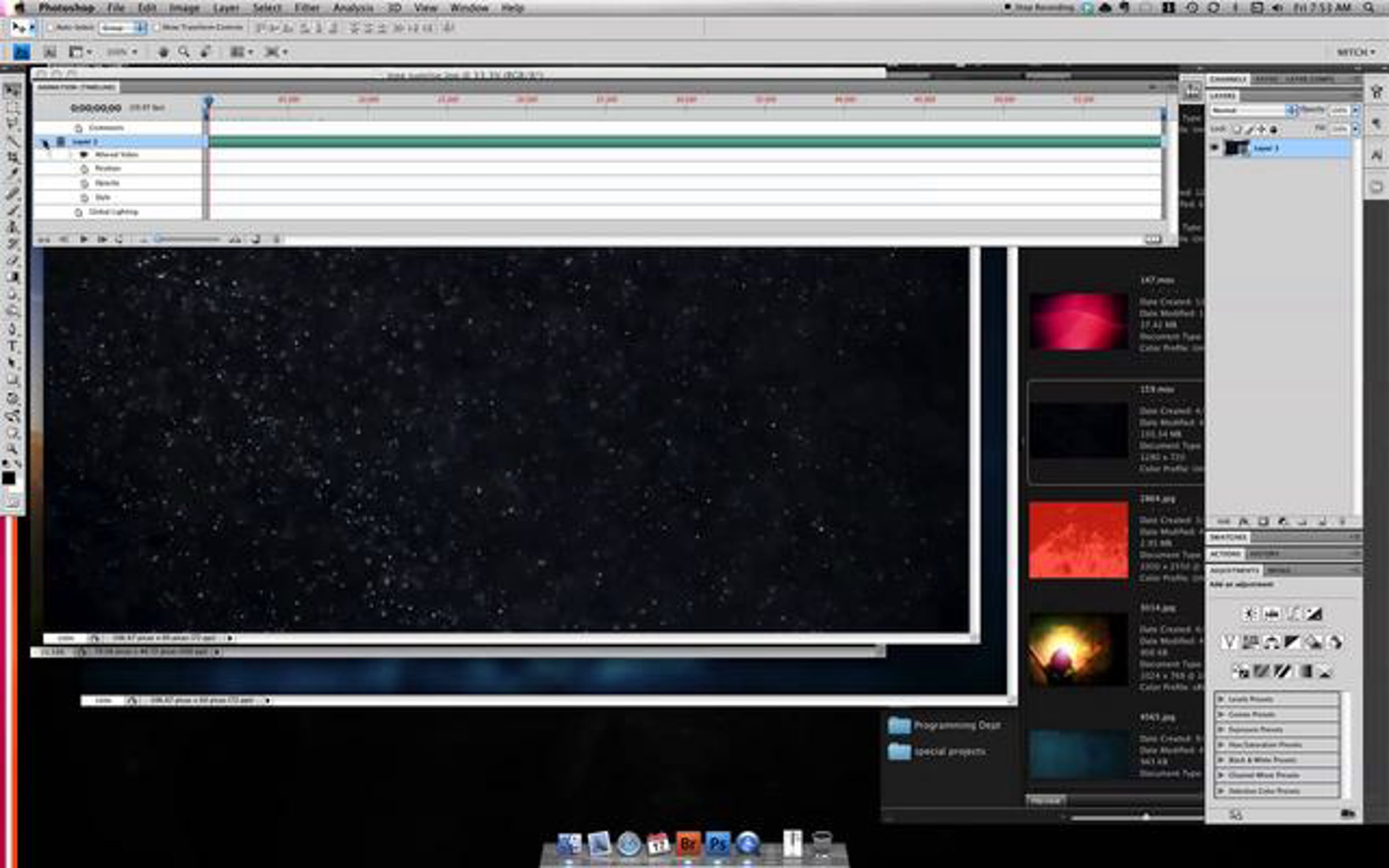The image size is (1389, 868).
Task: Add a Levels adjustment from the icons
Action: 1272,614
